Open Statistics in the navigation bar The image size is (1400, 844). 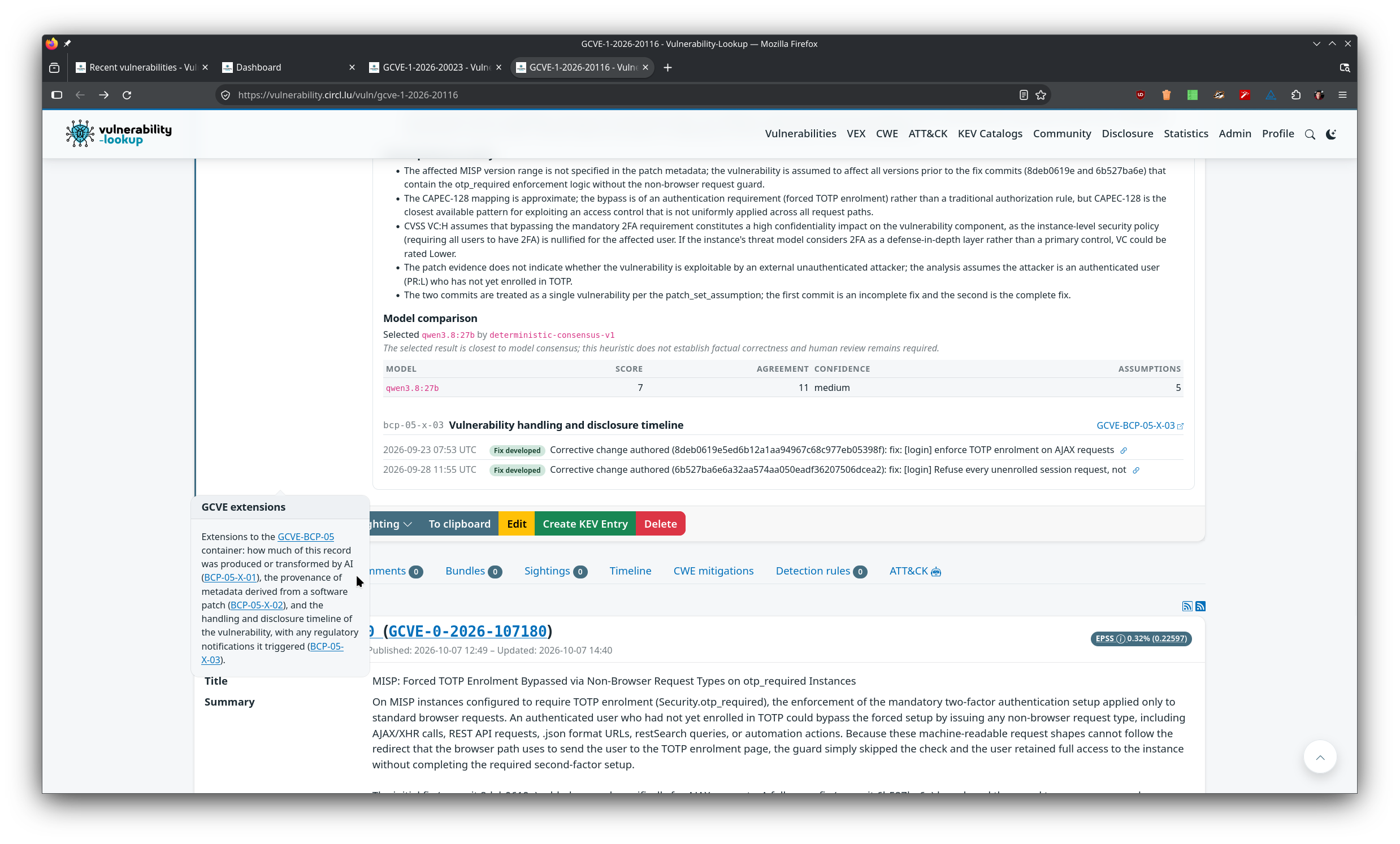pyautogui.click(x=1185, y=133)
